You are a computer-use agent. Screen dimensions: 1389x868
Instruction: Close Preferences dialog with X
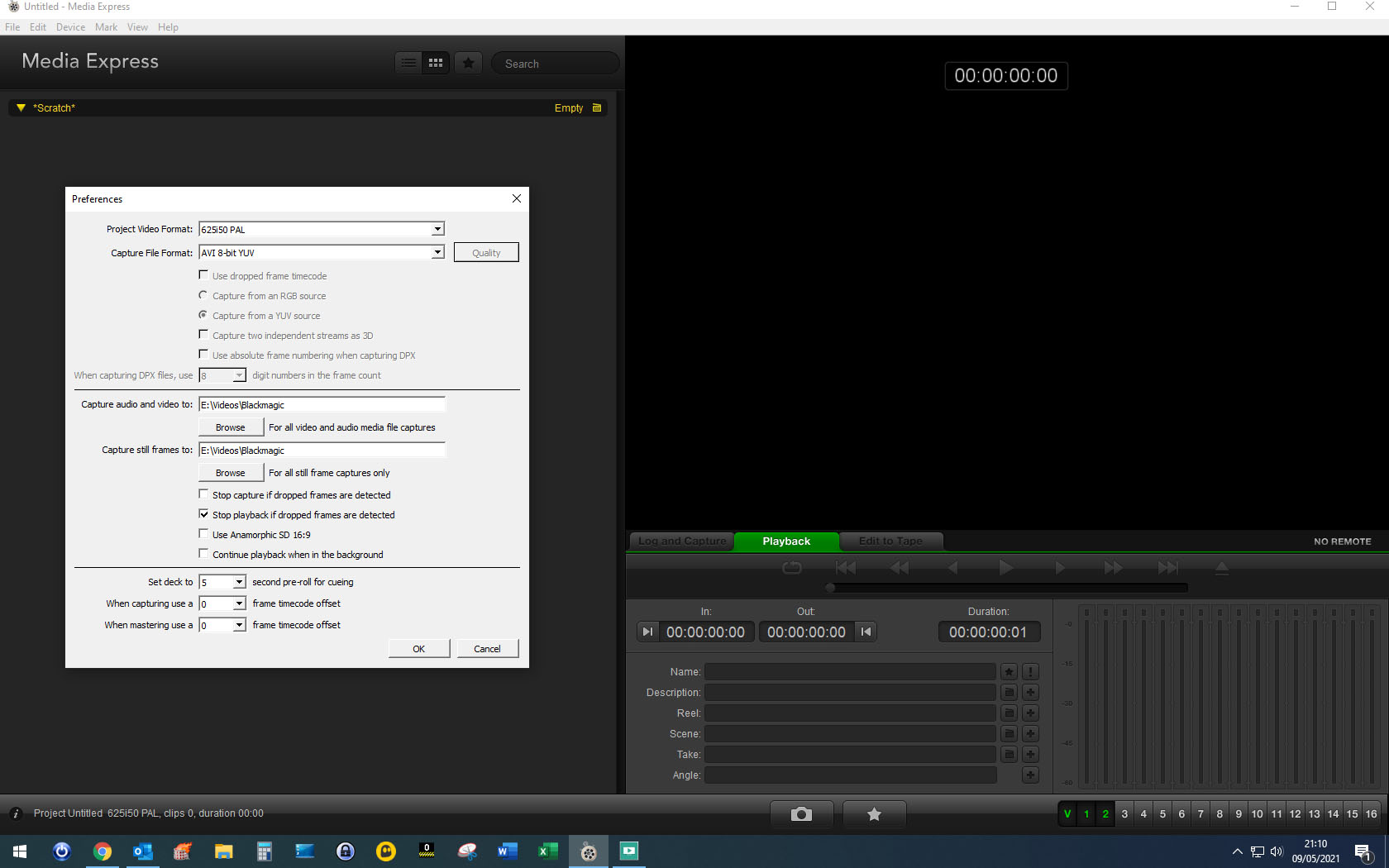(x=517, y=198)
